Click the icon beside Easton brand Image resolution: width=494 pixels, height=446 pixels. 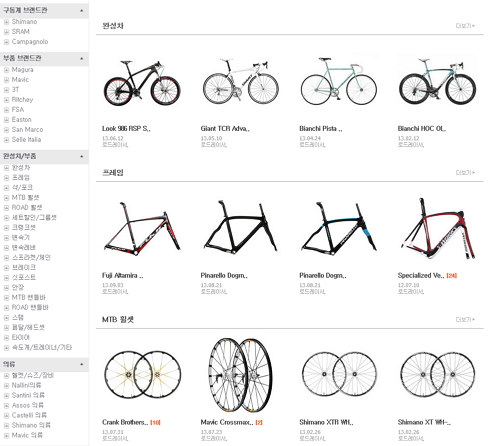(x=6, y=120)
